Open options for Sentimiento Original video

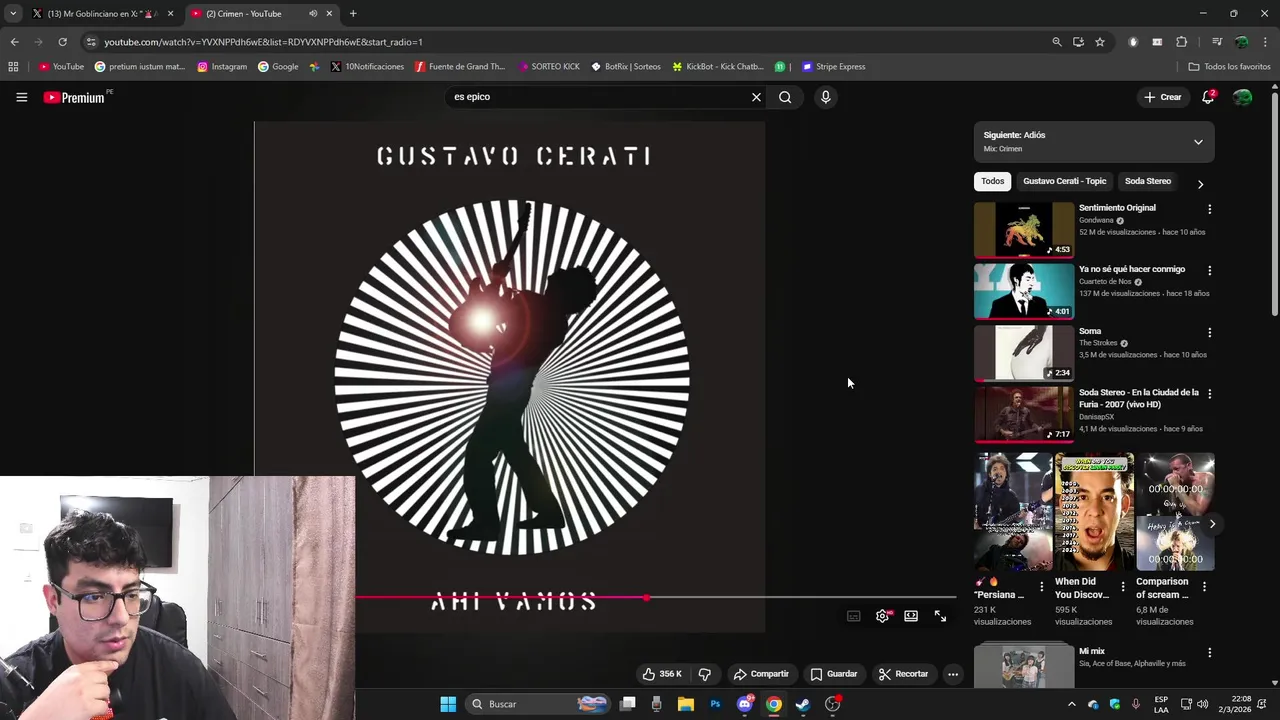1209,209
